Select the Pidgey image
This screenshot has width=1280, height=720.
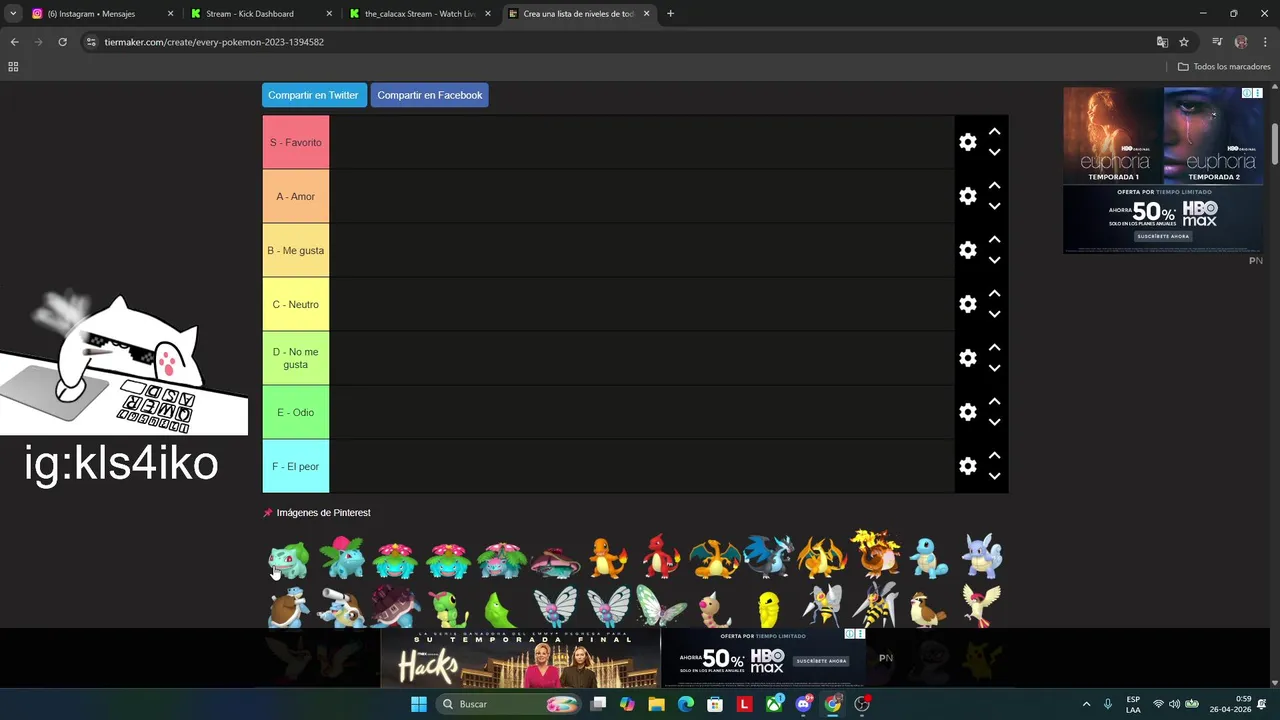tap(928, 608)
